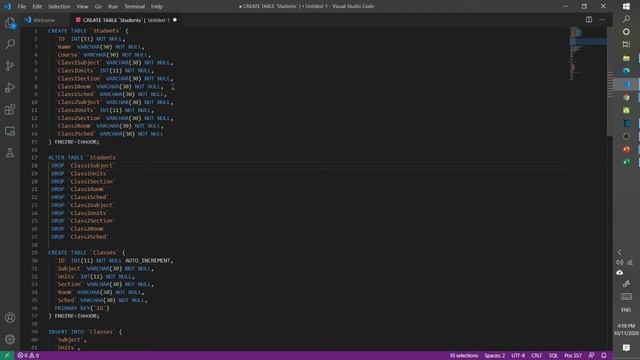Image resolution: width=640 pixels, height=360 pixels.
Task: Click 'Class1Units' on line 6
Action: click(x=76, y=71)
